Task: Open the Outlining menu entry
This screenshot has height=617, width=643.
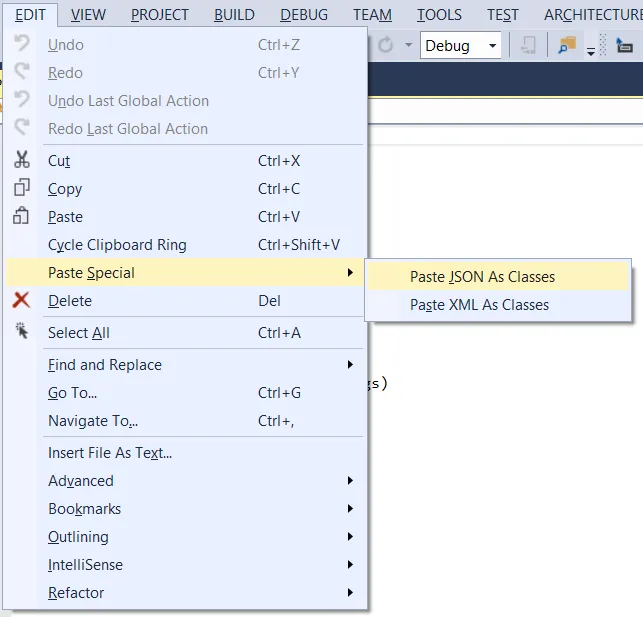Action: pyautogui.click(x=186, y=537)
